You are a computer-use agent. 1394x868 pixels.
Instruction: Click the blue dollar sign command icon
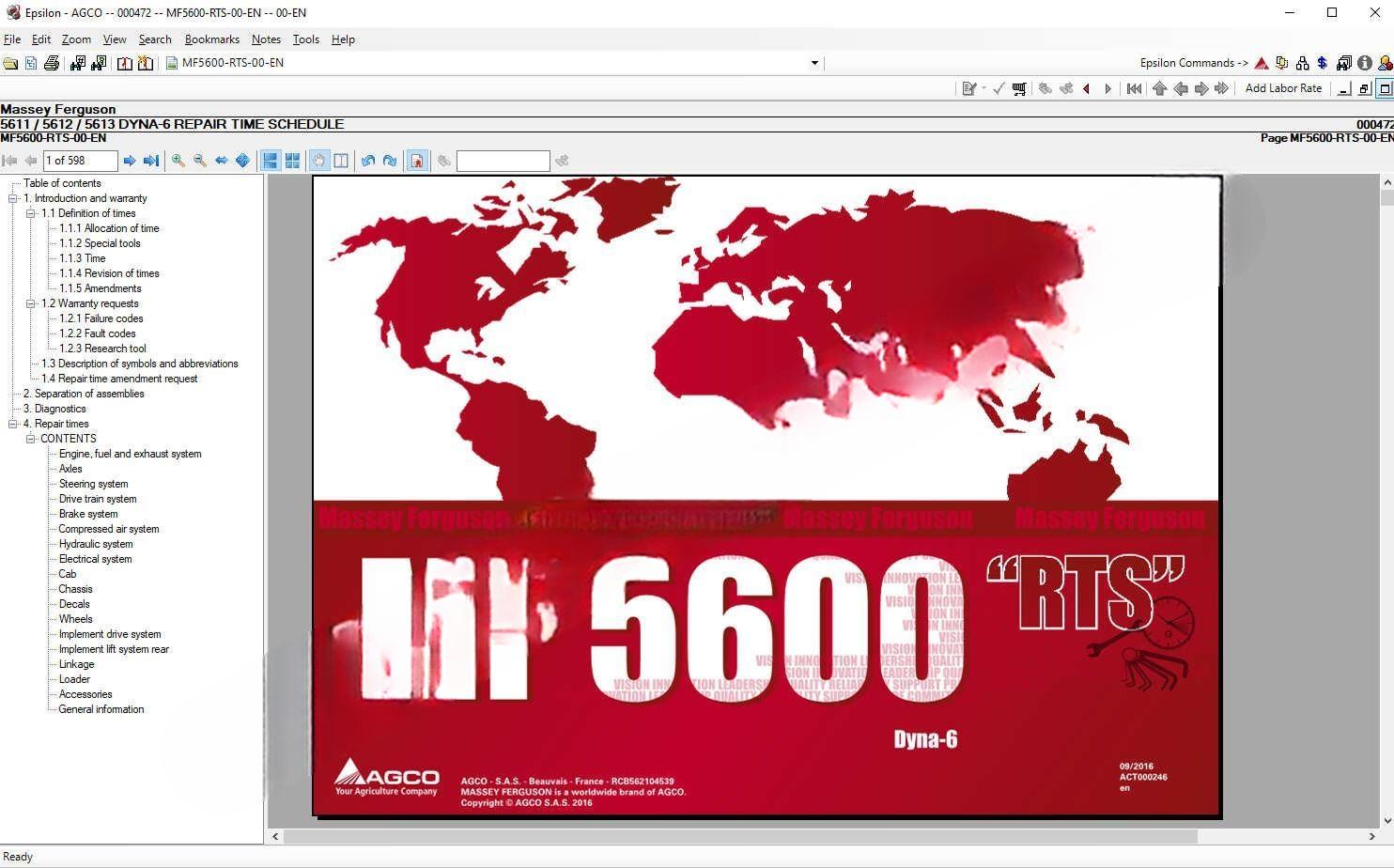tap(1323, 63)
